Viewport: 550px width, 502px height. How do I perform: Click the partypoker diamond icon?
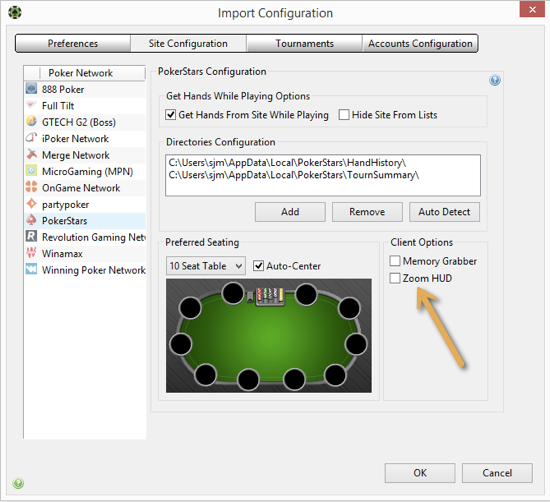[x=32, y=203]
